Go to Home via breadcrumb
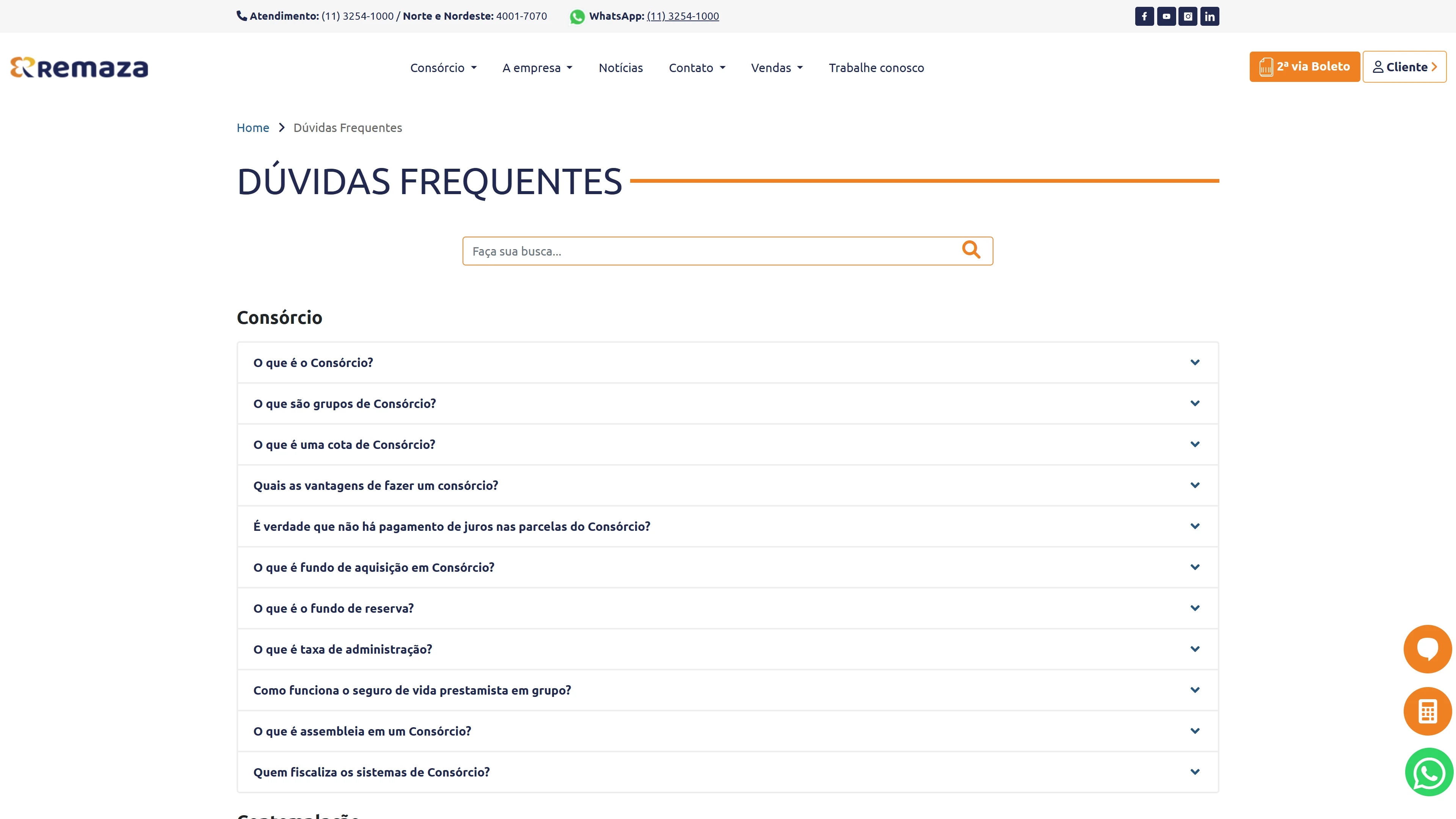1456x819 pixels. (x=253, y=128)
